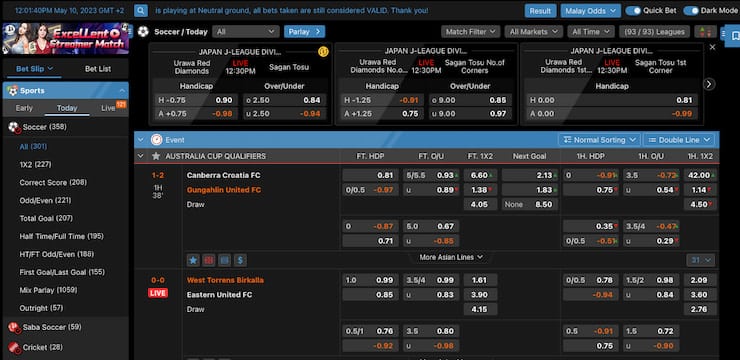Image resolution: width=740 pixels, height=360 pixels.
Task: Open the Normal Sorting dropdown
Action: (x=599, y=140)
